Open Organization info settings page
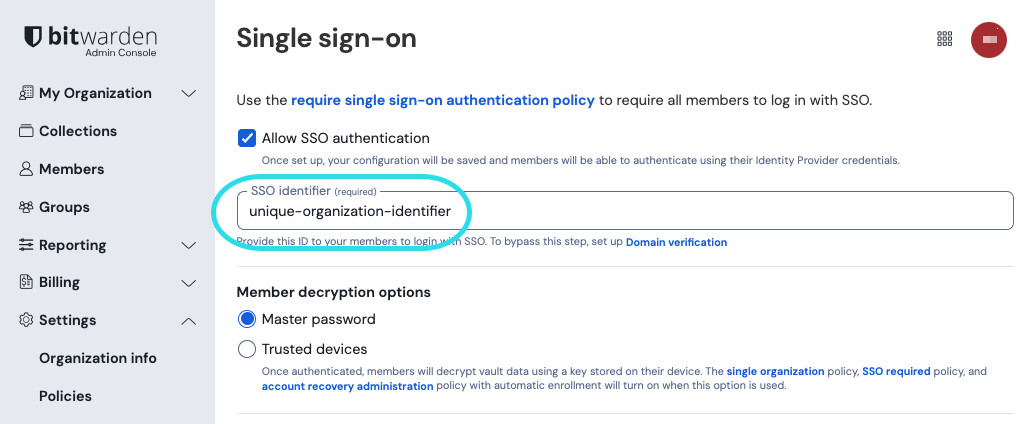This screenshot has width=1036, height=424. [x=98, y=358]
